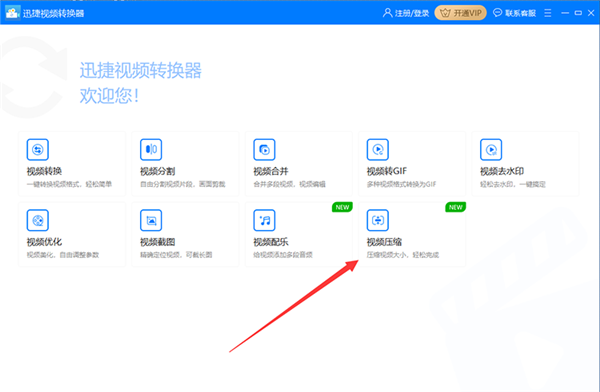Click description 精确定位视频，可截长图
This screenshot has width=600, height=392.
point(176,255)
